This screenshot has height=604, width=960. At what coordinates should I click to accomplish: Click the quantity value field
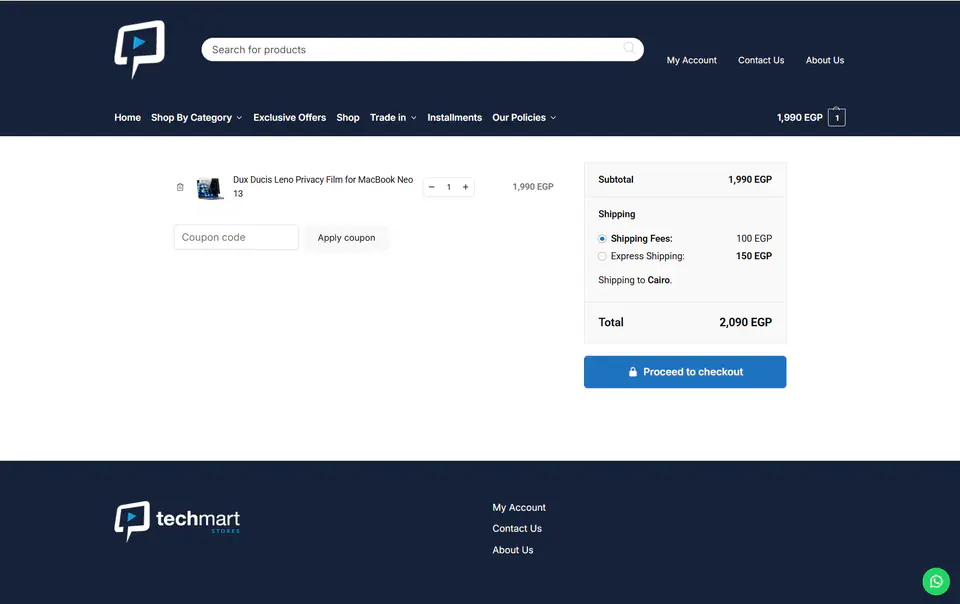(x=449, y=187)
